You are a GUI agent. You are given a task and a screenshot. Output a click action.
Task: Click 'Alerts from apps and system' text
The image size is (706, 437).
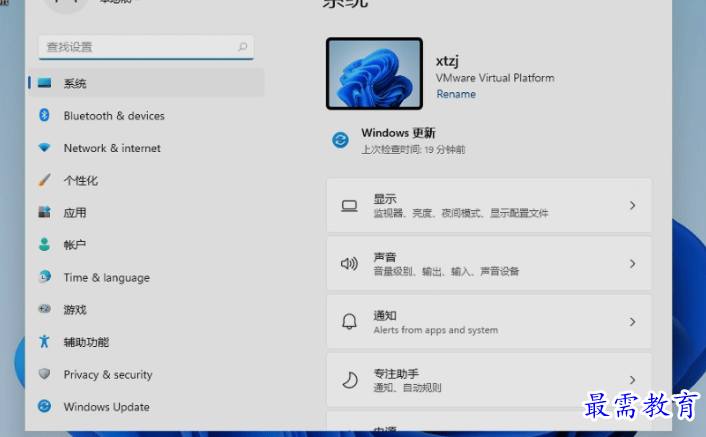point(436,330)
